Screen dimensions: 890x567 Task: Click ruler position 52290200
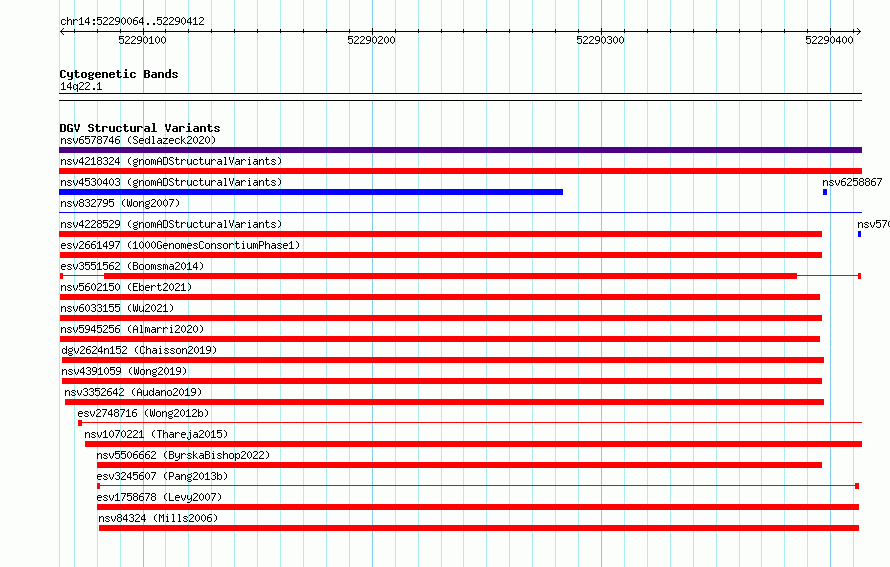tap(371, 40)
